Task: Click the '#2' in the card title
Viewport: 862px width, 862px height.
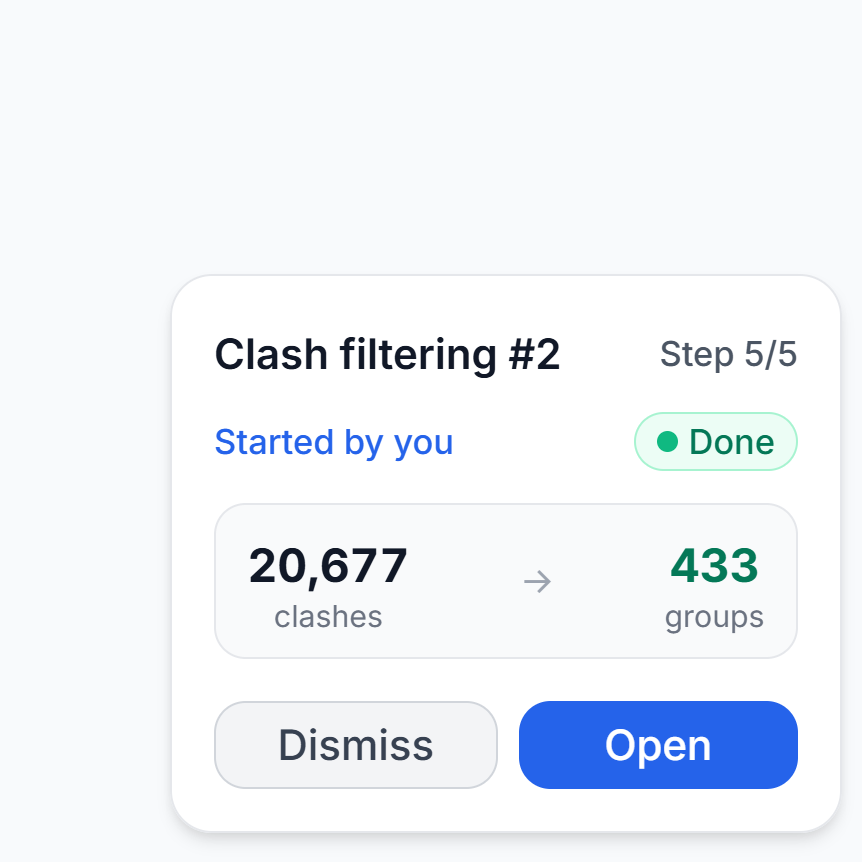Action: pos(535,355)
